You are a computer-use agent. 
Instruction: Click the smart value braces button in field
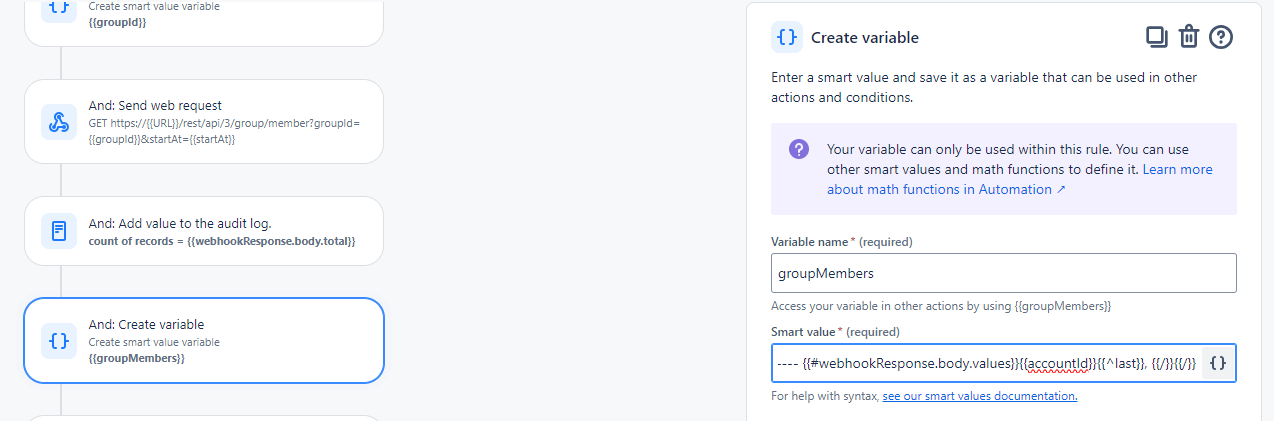pos(1218,364)
